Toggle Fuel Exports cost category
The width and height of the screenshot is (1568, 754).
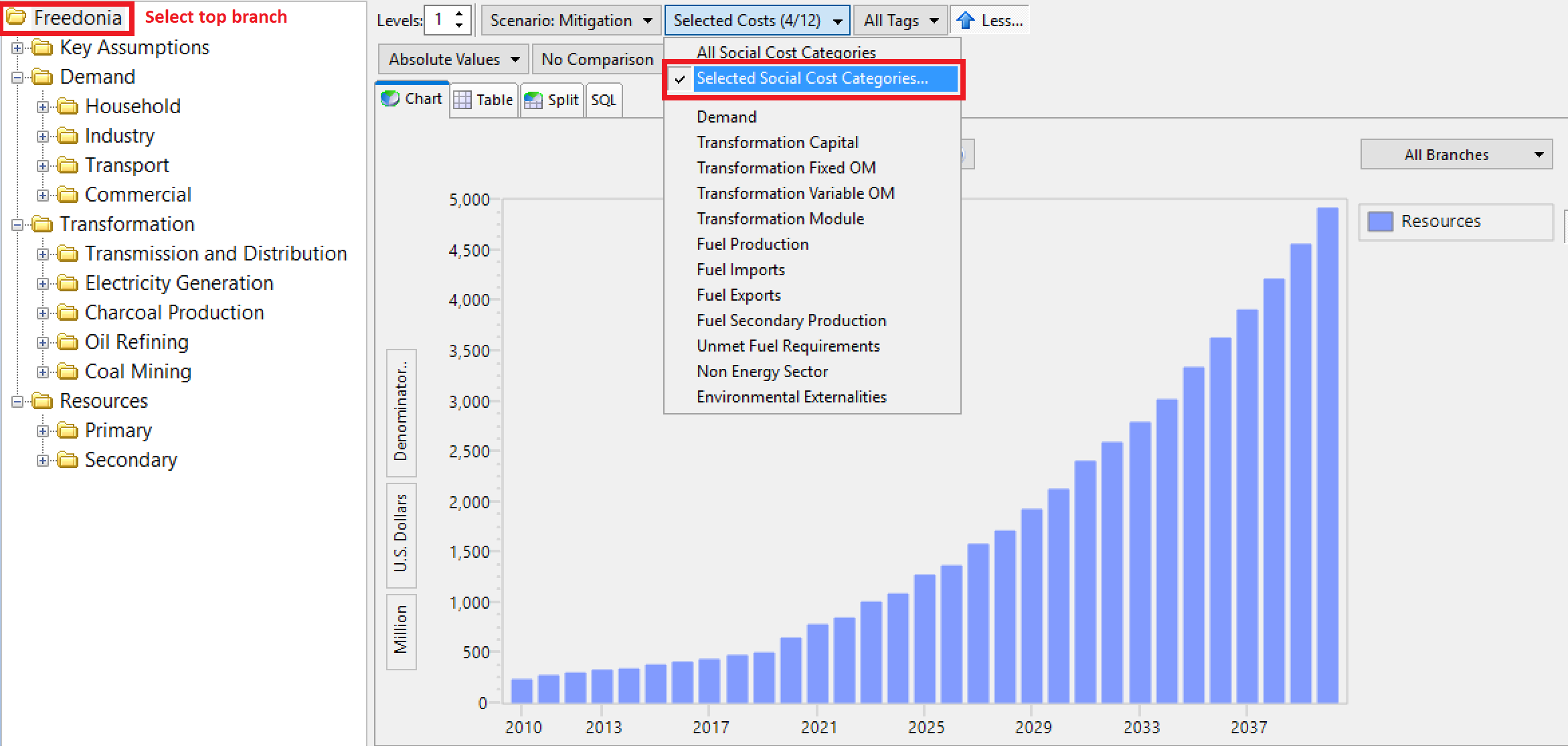click(812, 295)
